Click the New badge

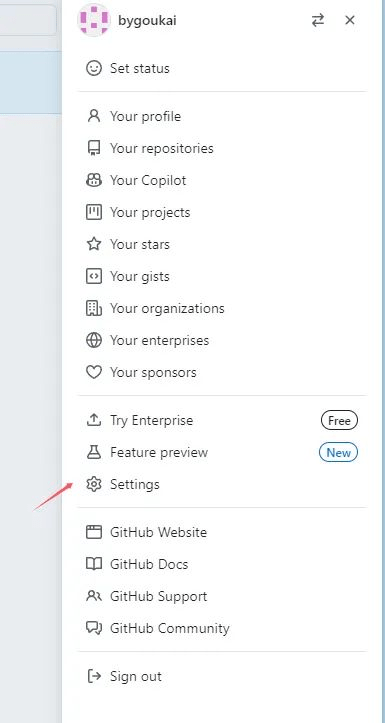click(338, 453)
